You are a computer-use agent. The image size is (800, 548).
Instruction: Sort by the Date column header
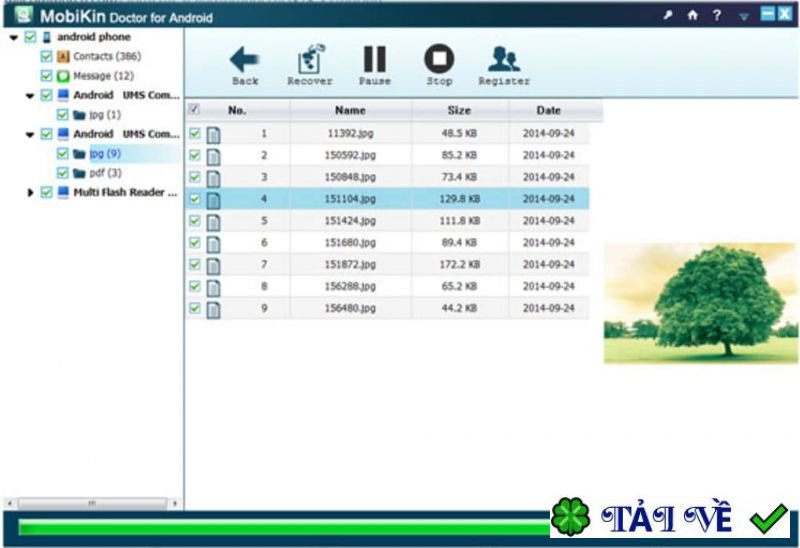[548, 110]
